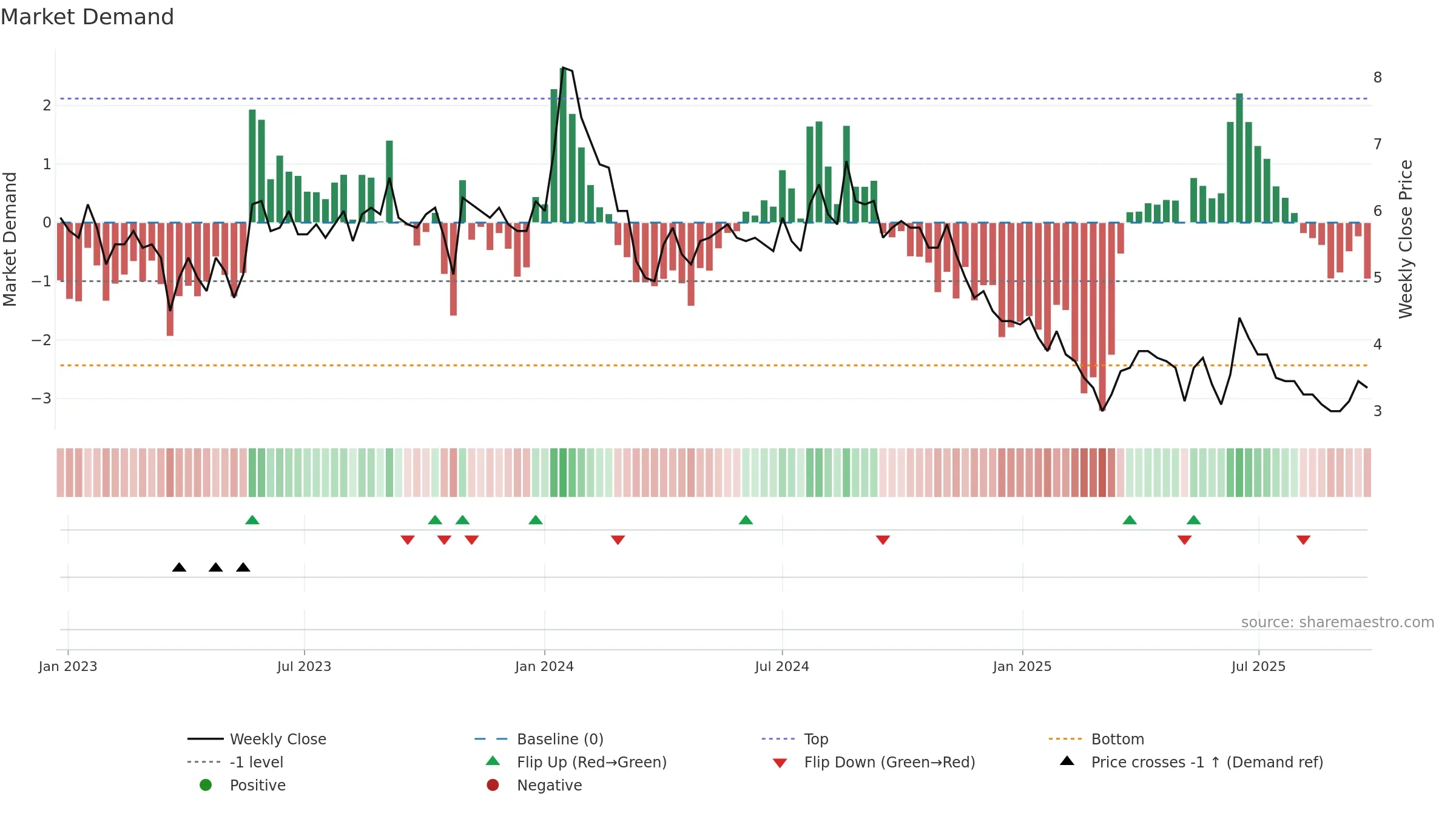The height and width of the screenshot is (819, 1456).
Task: Click Flip Down (Green→Red) legend label
Action: click(889, 762)
